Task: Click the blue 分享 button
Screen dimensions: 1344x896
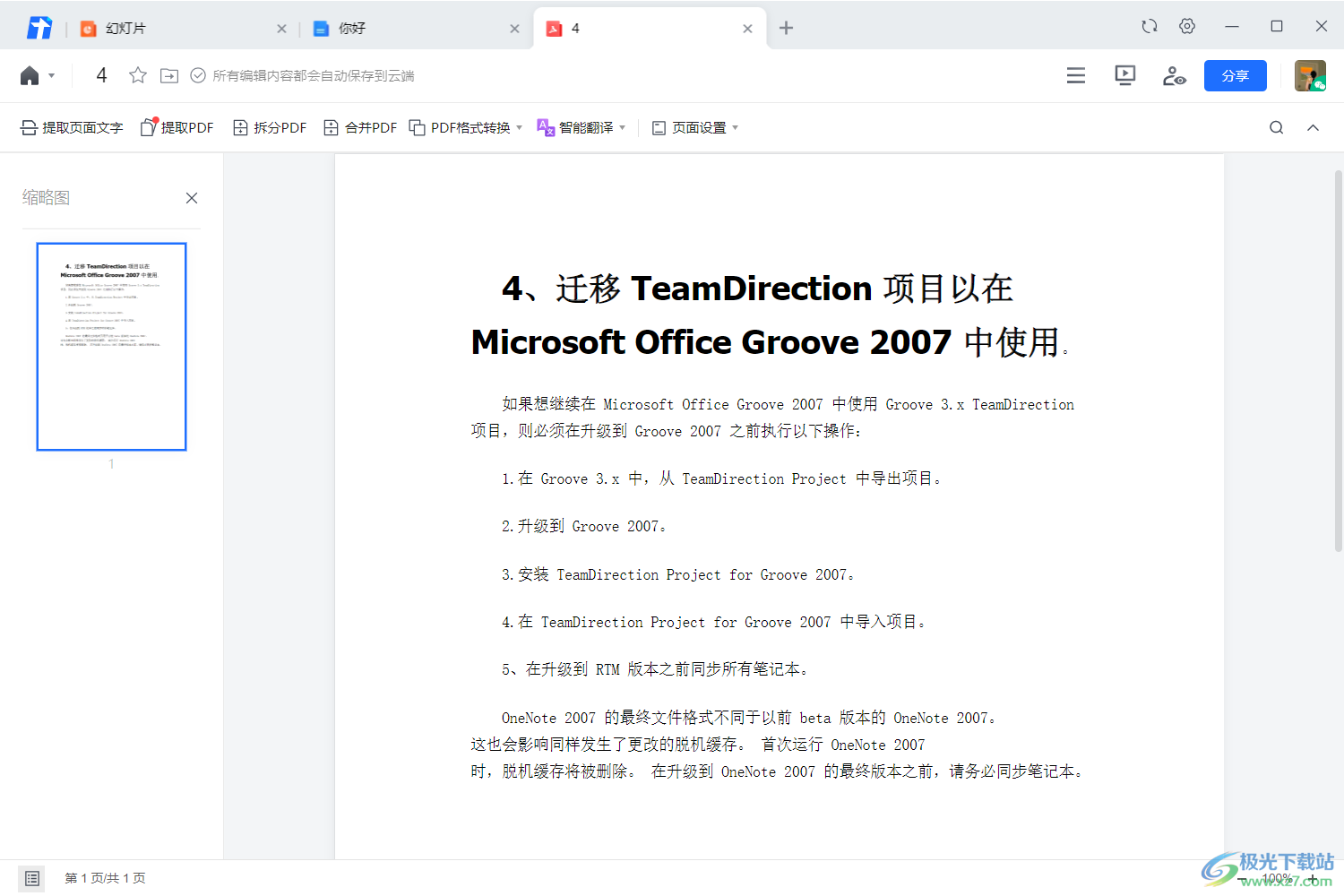Action: point(1235,75)
